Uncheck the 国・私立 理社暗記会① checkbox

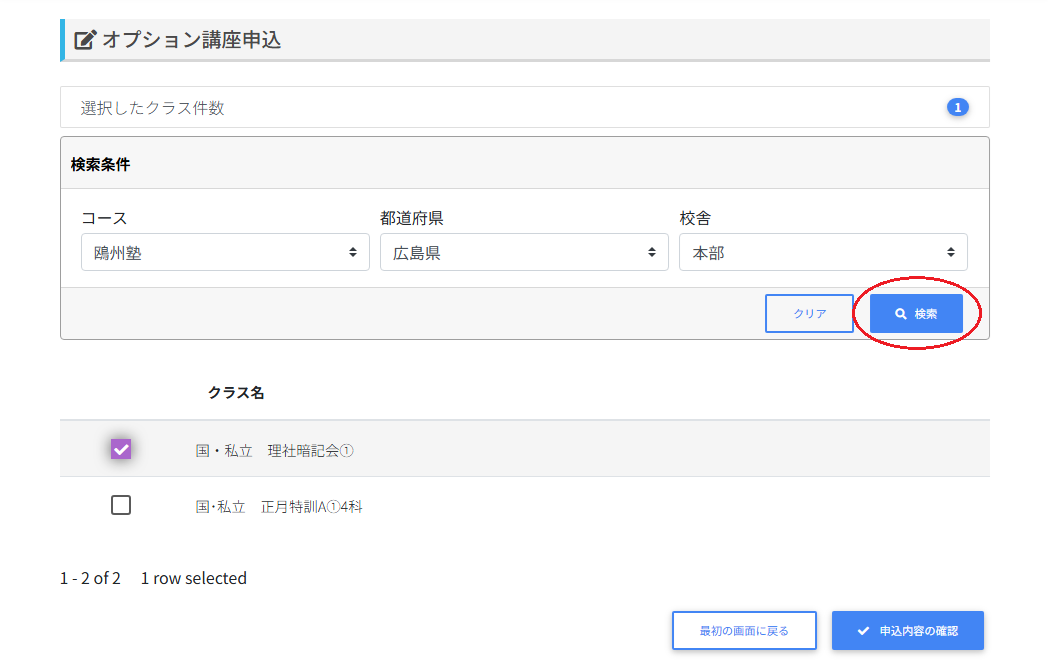121,450
